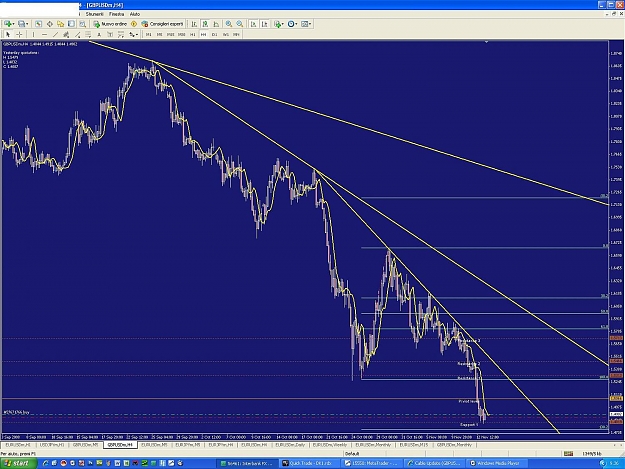
Task: Toggle chart shift button
Action: pos(265,24)
